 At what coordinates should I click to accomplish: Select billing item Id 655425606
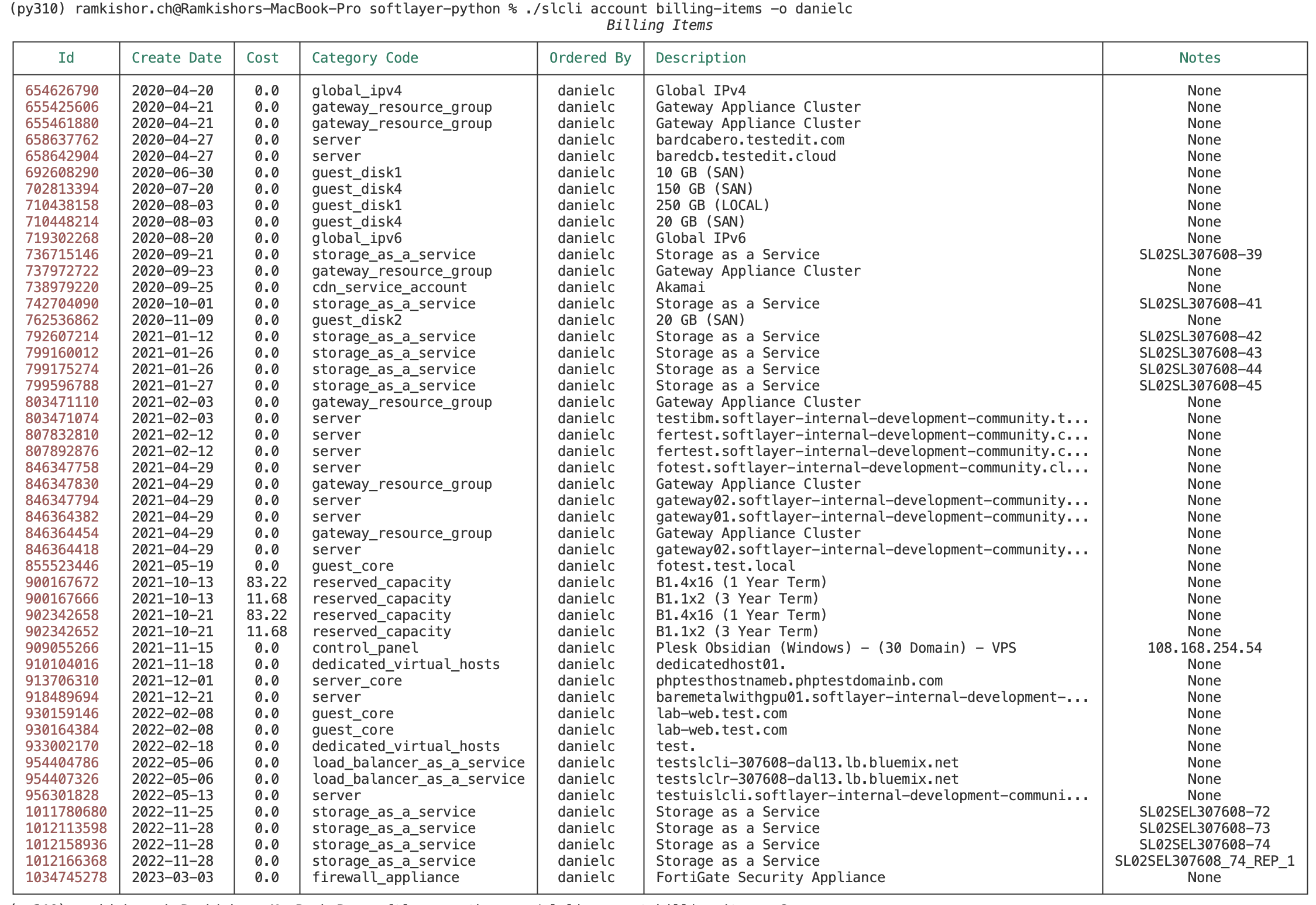click(62, 107)
